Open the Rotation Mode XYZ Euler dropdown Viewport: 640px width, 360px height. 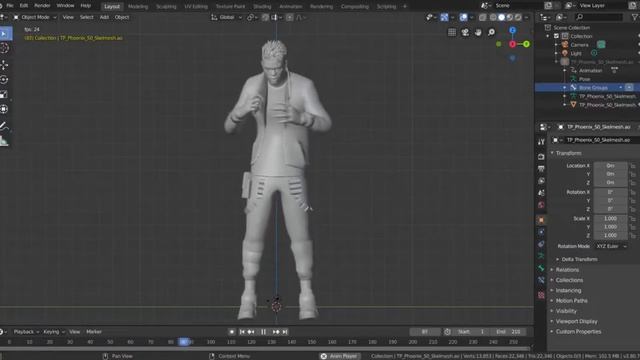point(611,246)
